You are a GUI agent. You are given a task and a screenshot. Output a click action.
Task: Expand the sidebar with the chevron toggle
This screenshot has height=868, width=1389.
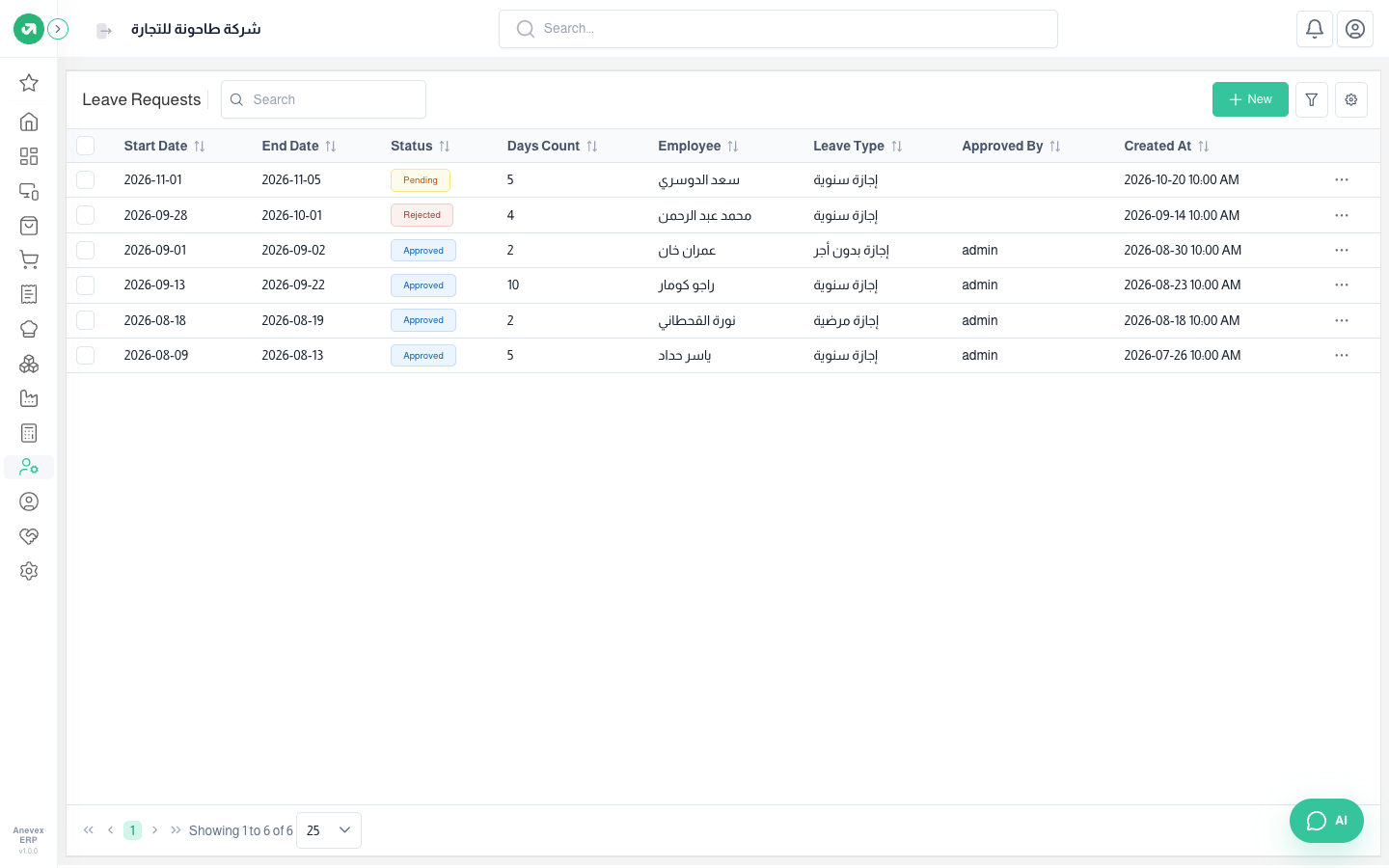58,29
